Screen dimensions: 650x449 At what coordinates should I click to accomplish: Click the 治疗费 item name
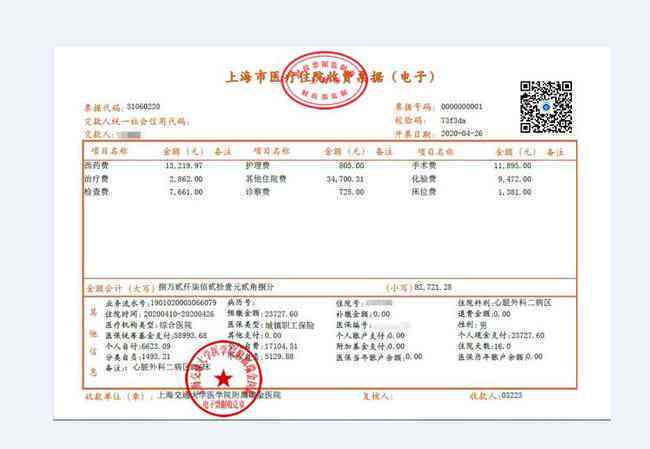[x=96, y=179]
